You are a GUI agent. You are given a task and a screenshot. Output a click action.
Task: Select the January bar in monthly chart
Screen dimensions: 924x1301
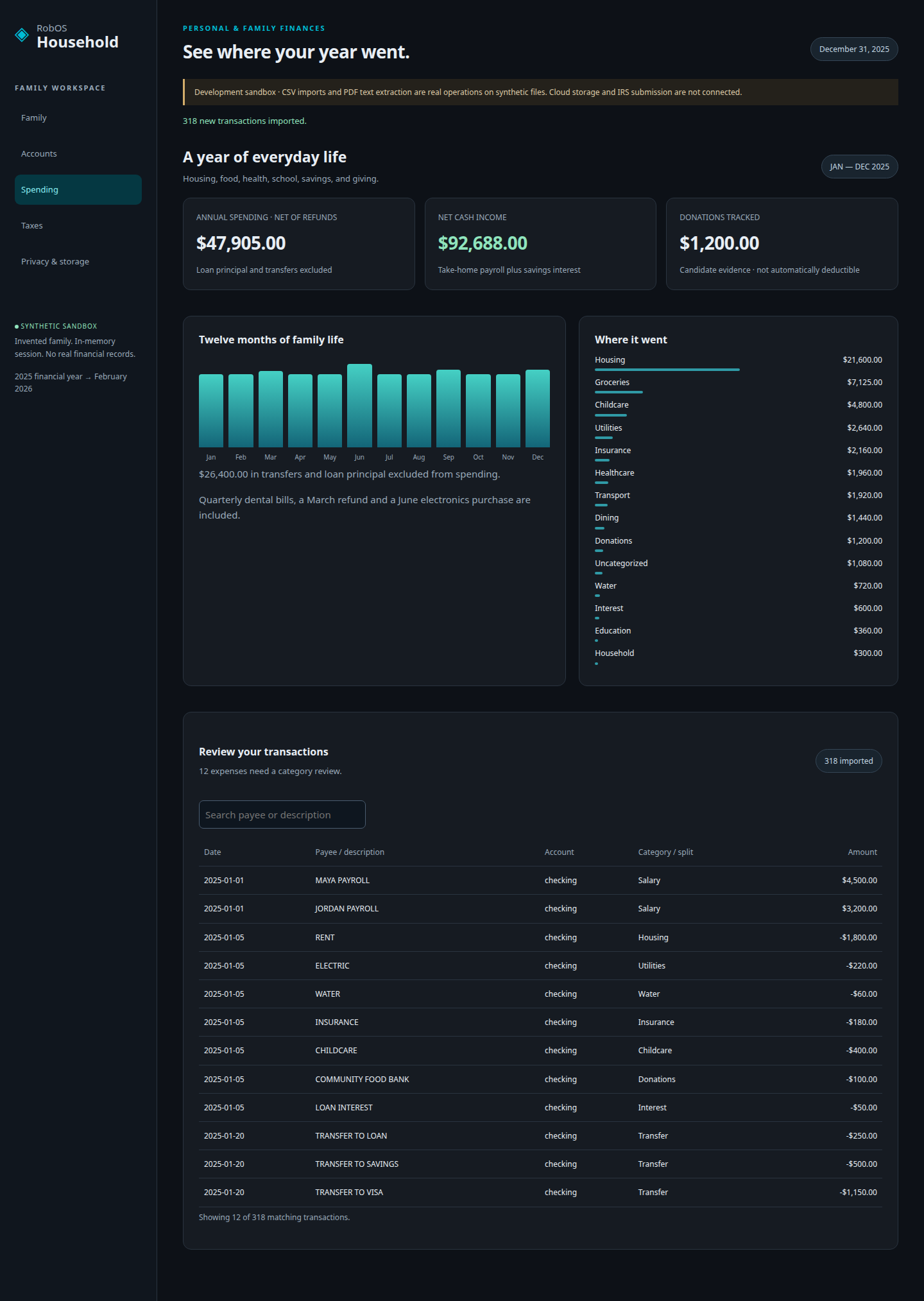pyautogui.click(x=211, y=411)
